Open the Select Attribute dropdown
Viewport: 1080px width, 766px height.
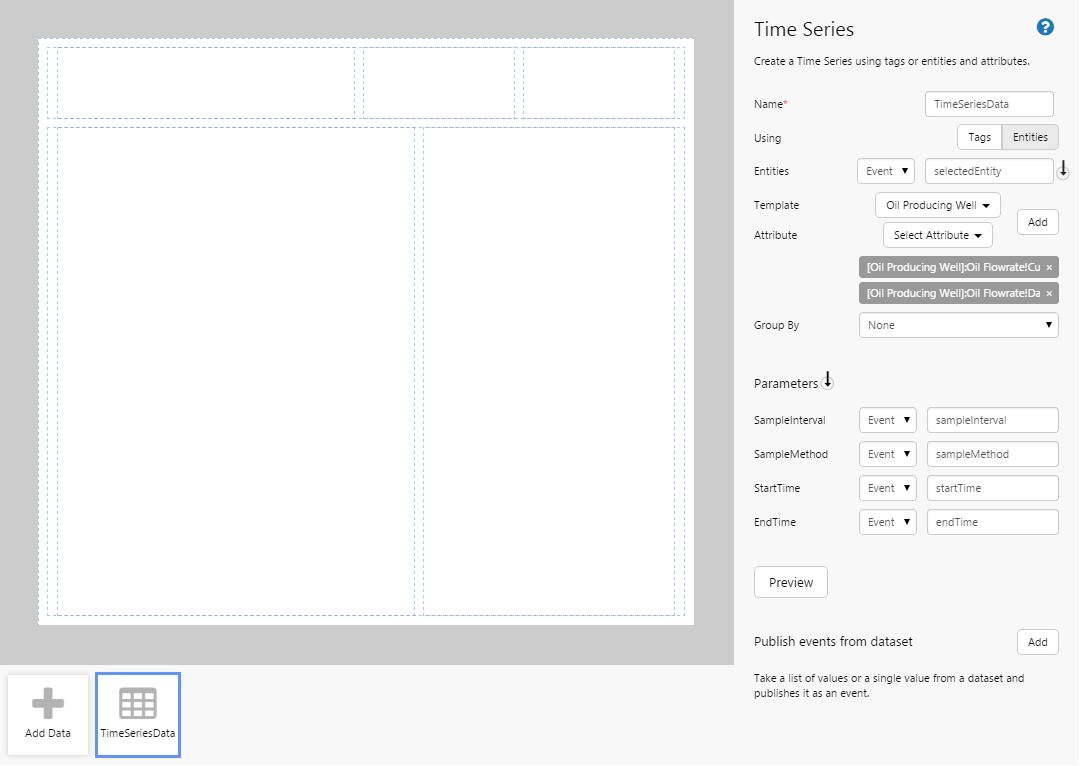click(937, 235)
